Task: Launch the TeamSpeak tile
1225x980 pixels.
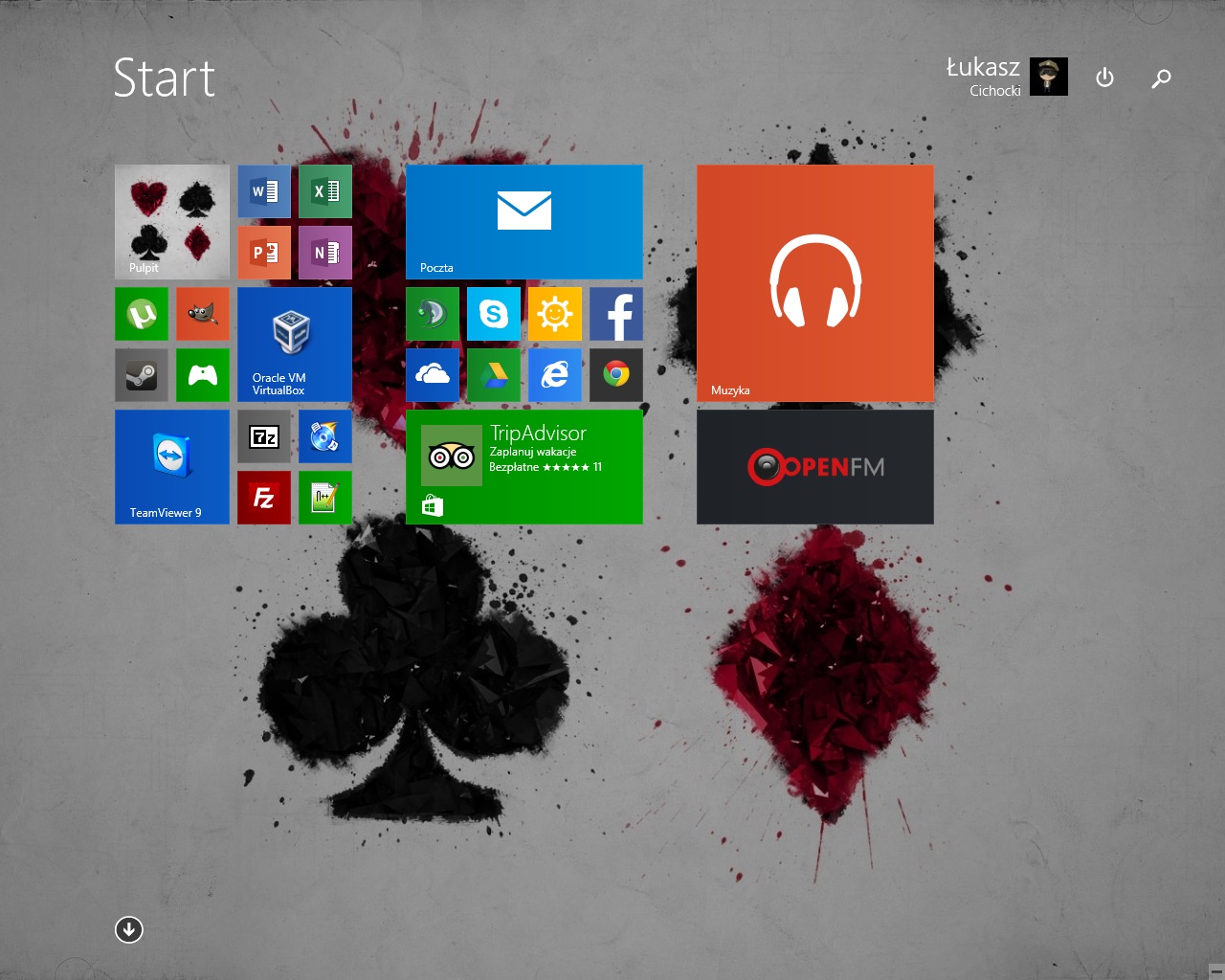Action: (x=433, y=314)
